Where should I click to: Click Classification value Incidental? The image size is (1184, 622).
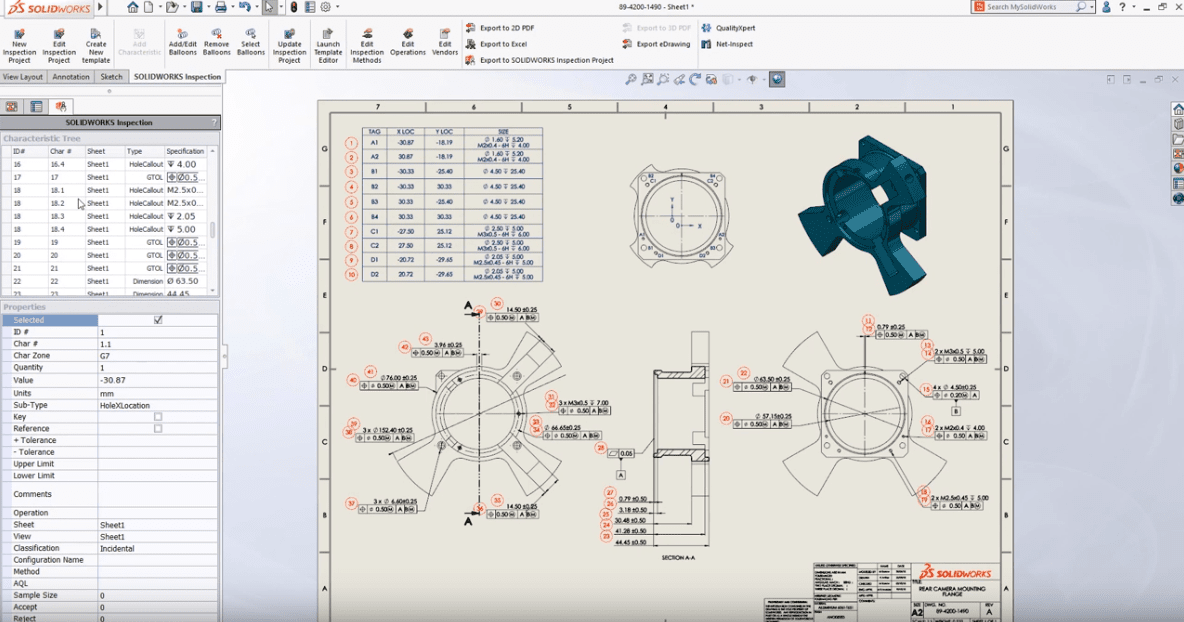157,549
